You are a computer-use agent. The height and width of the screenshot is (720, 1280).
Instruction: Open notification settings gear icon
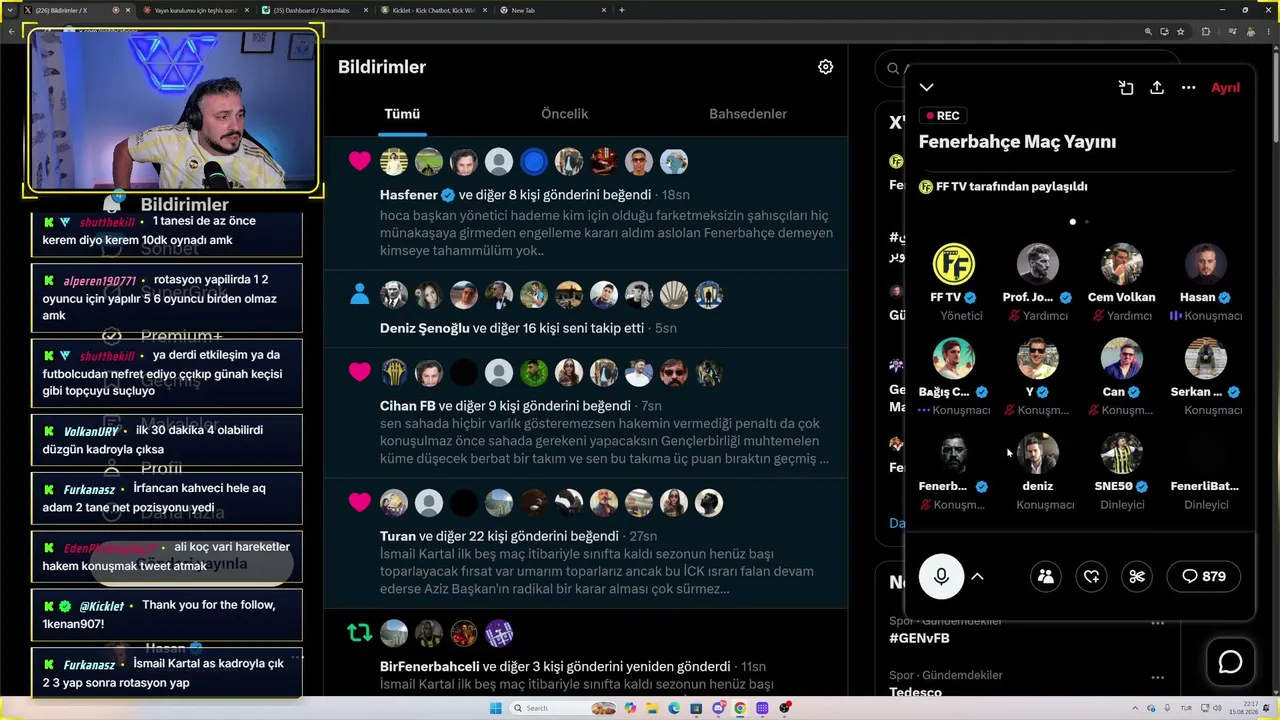pos(825,67)
